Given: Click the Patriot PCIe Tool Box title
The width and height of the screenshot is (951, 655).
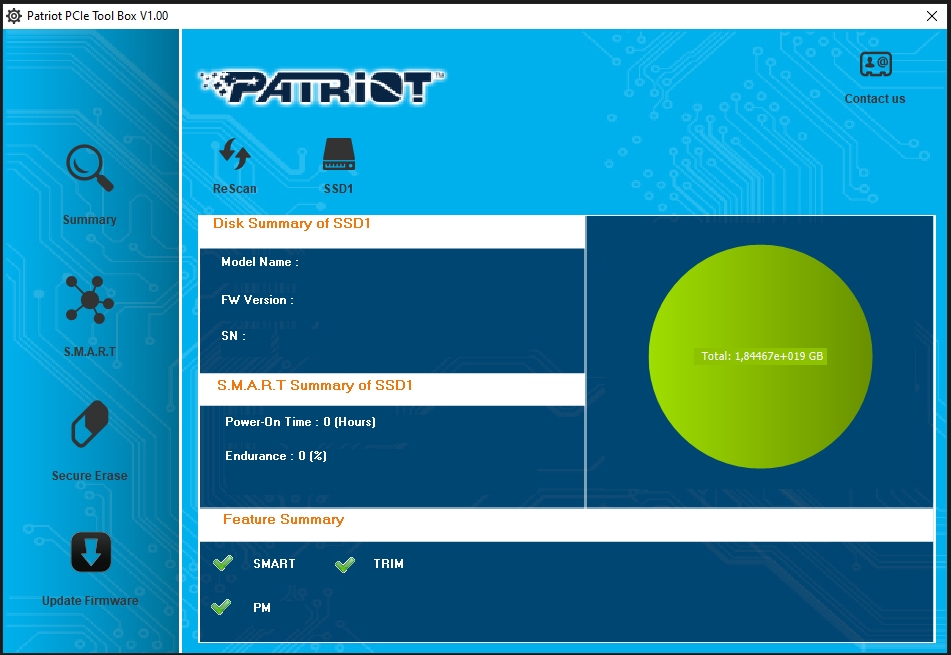Looking at the screenshot, I should 98,16.
